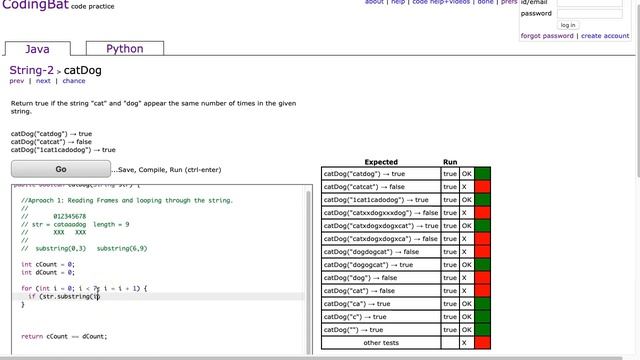Go to the prev problem
This screenshot has width=640, height=360.
[17, 81]
